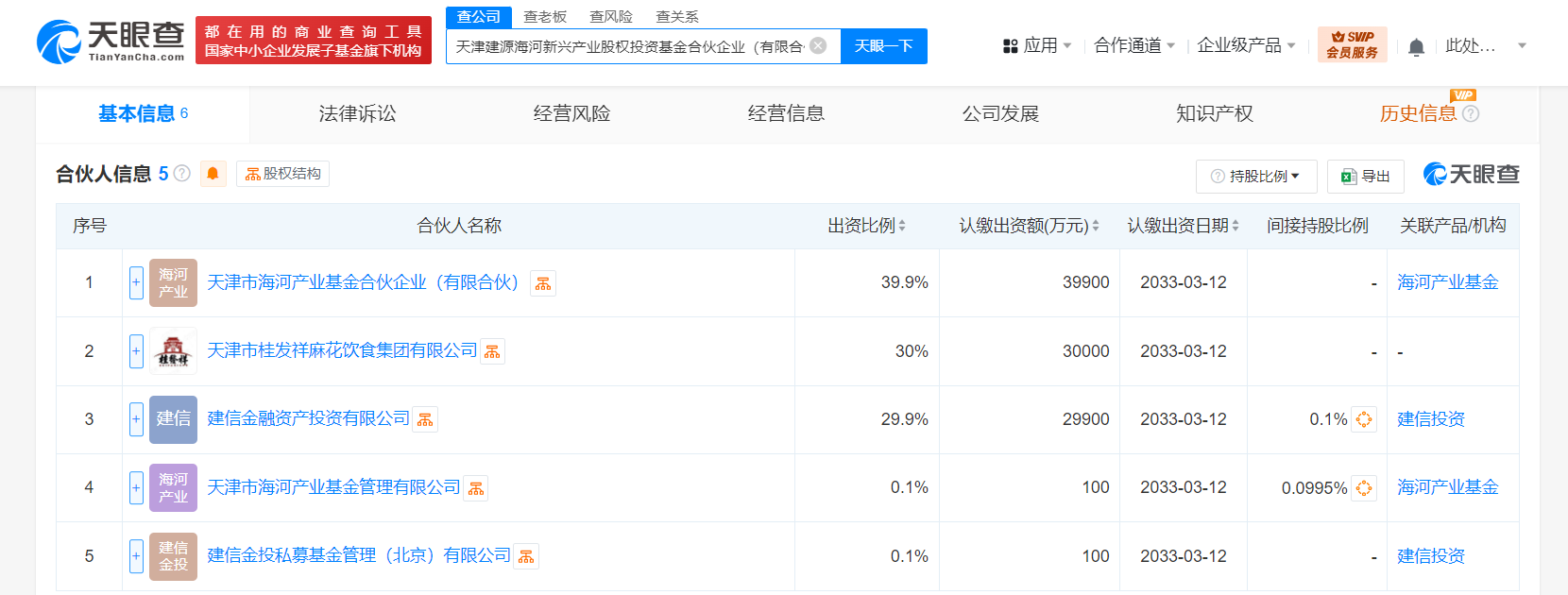Viewport: 1568px width, 595px height.
Task: Open the 企业级产品 dropdown
Action: click(x=1245, y=45)
